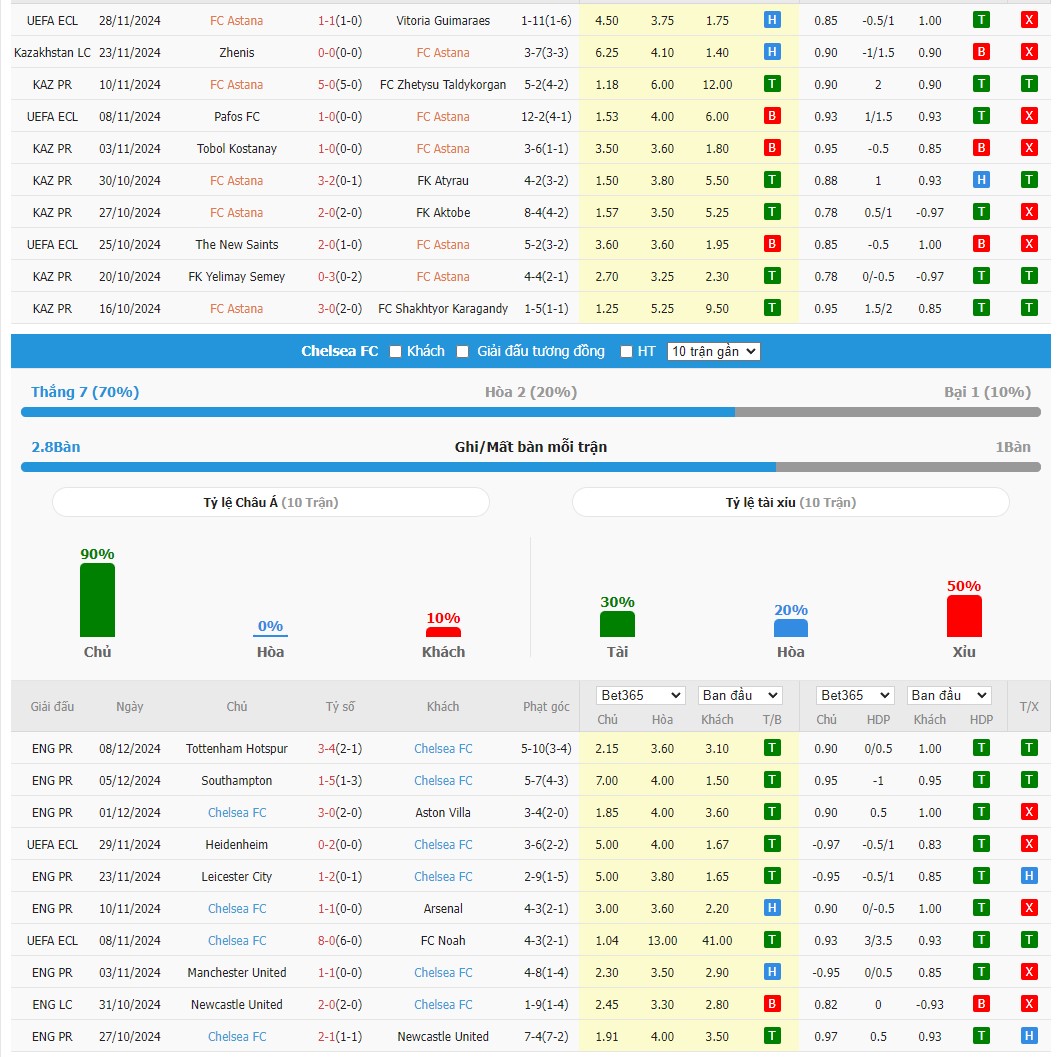Click the 3-4(2-1) score in the Tottenham Hotspur row
The image size is (1061, 1057).
(340, 748)
